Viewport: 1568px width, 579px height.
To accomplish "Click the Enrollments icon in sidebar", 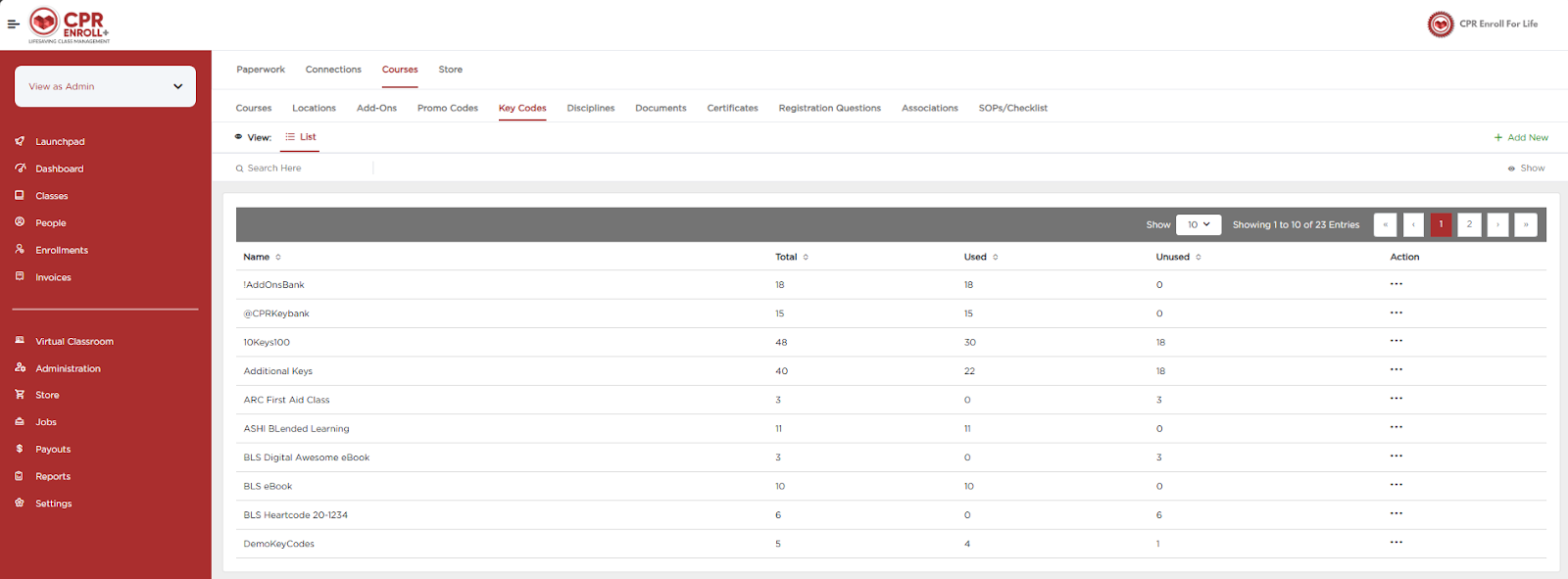I will [20, 250].
